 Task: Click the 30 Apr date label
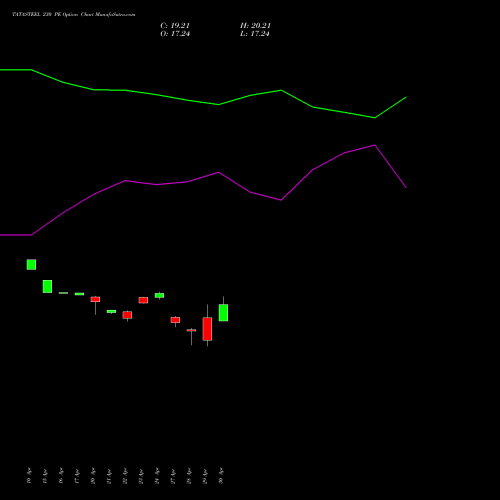pos(221,476)
